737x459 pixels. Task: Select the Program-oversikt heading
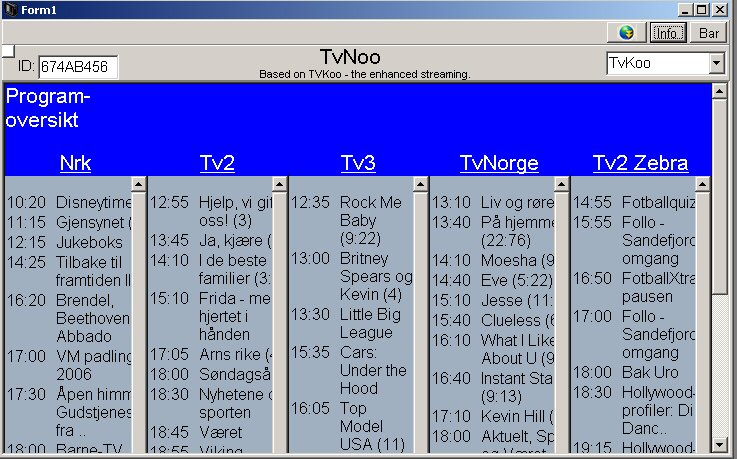[47, 108]
